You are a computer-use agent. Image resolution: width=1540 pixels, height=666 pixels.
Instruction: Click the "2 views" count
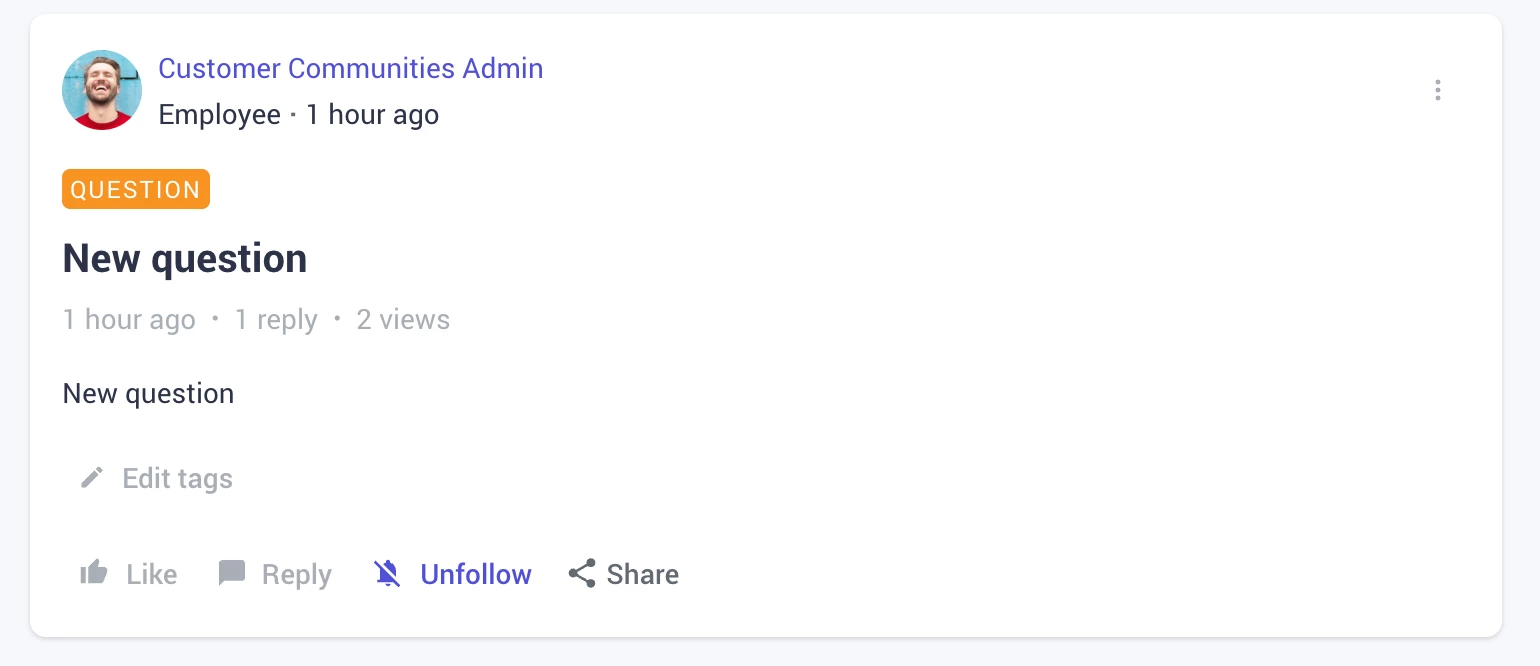point(403,320)
